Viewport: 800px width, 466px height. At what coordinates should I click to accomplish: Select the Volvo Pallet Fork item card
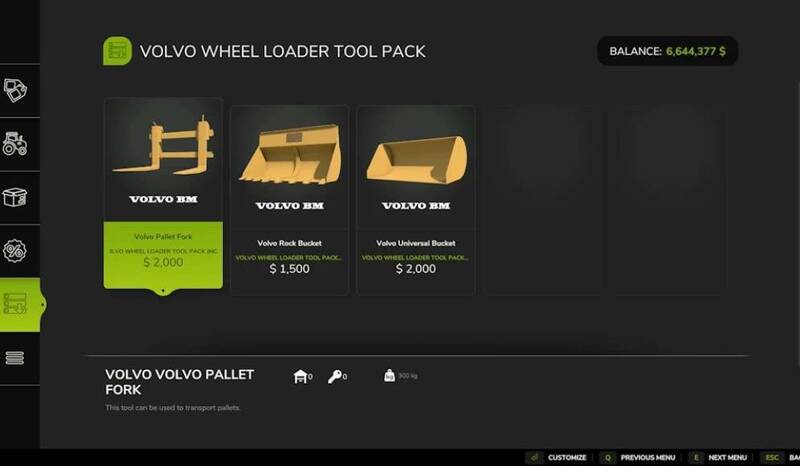click(x=163, y=194)
